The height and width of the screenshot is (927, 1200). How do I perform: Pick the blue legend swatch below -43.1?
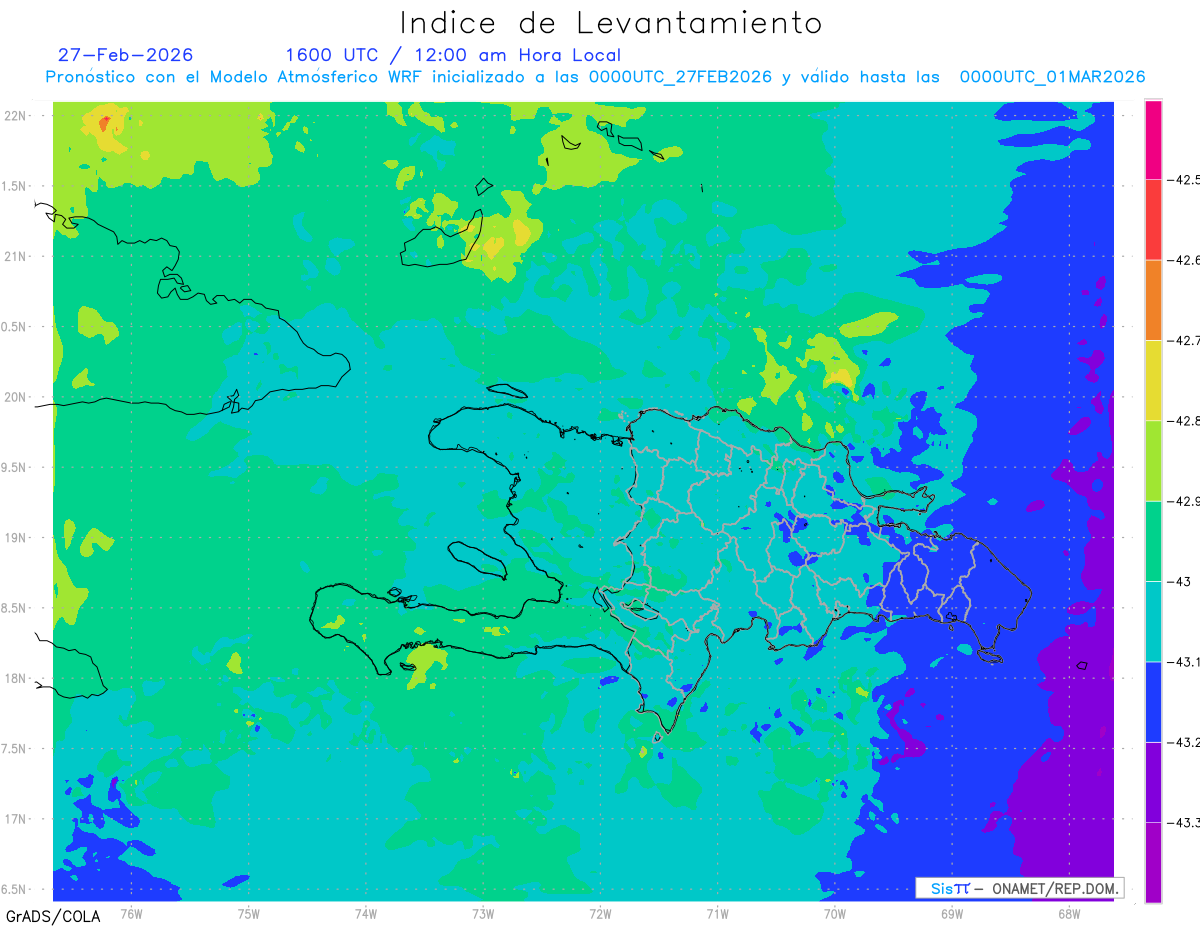pyautogui.click(x=1153, y=701)
